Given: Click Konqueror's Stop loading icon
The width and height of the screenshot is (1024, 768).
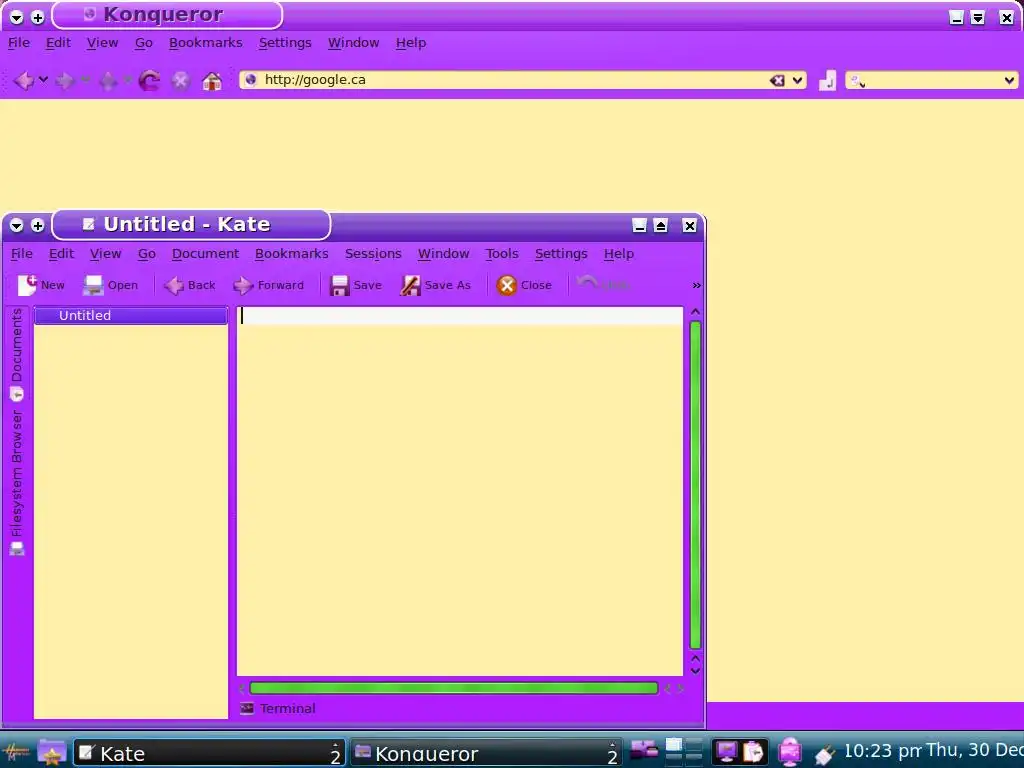Looking at the screenshot, I should (180, 81).
